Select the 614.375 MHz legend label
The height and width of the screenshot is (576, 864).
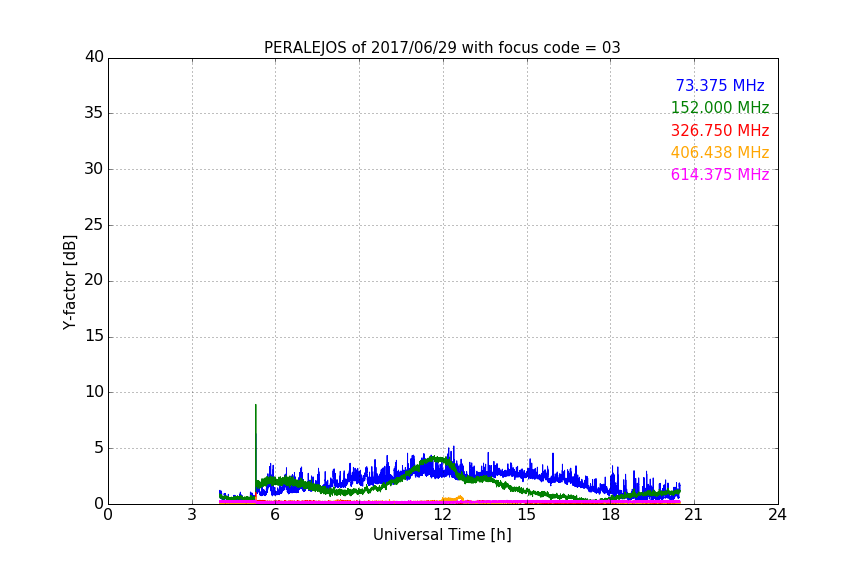pyautogui.click(x=720, y=174)
